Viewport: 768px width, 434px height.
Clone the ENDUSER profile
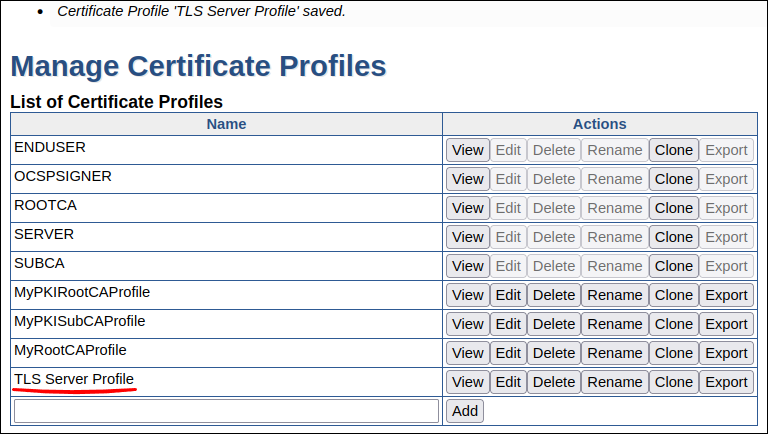point(673,150)
